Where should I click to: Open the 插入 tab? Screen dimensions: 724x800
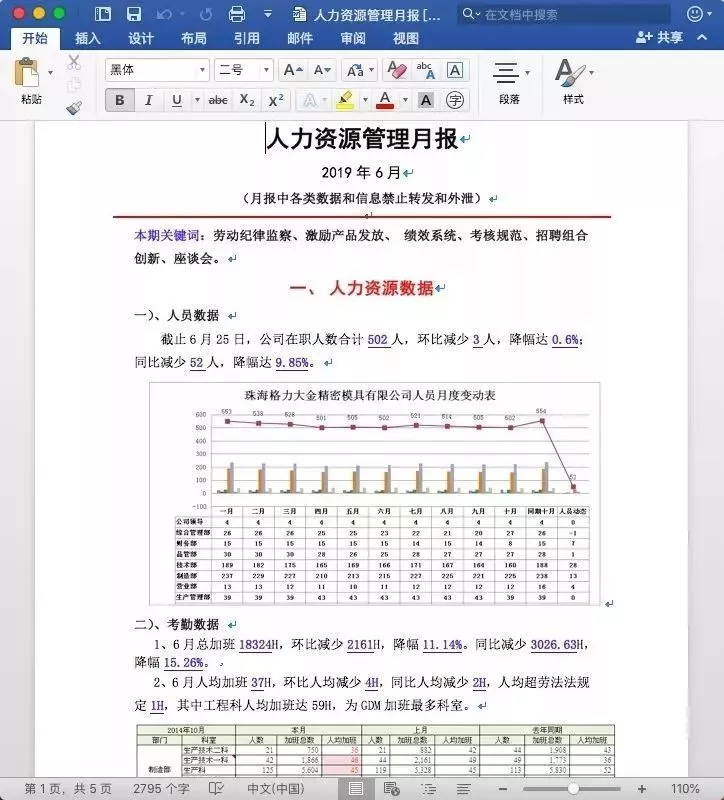click(x=88, y=38)
